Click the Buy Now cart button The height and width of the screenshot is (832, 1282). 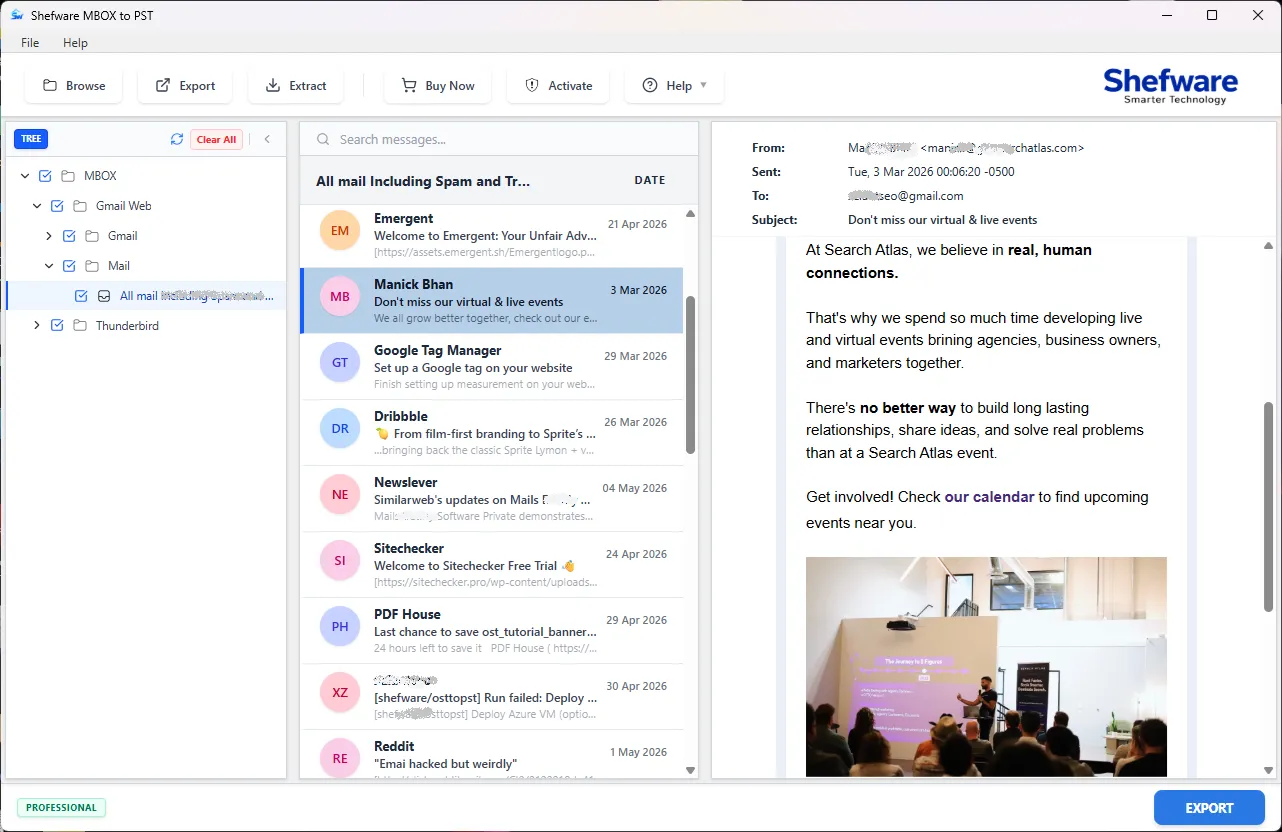pos(438,86)
